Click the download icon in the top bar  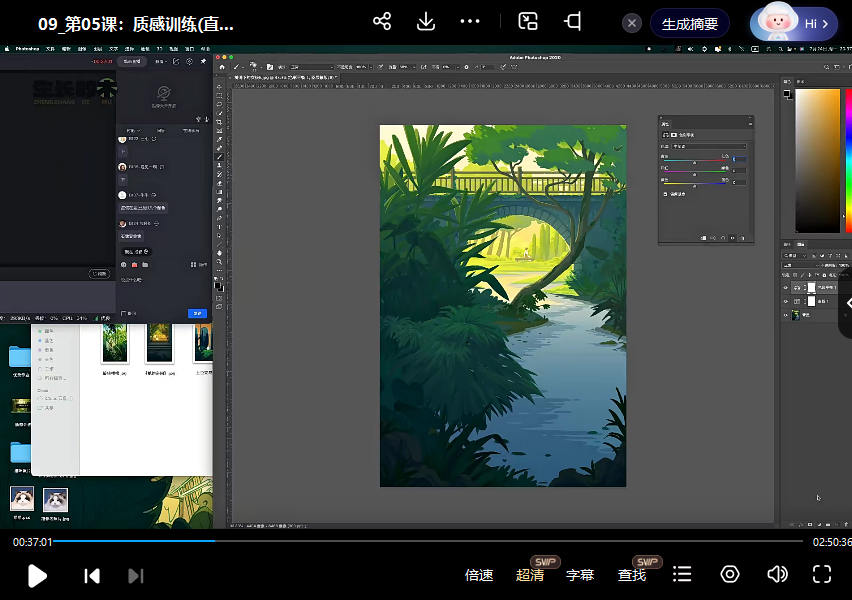click(x=426, y=22)
